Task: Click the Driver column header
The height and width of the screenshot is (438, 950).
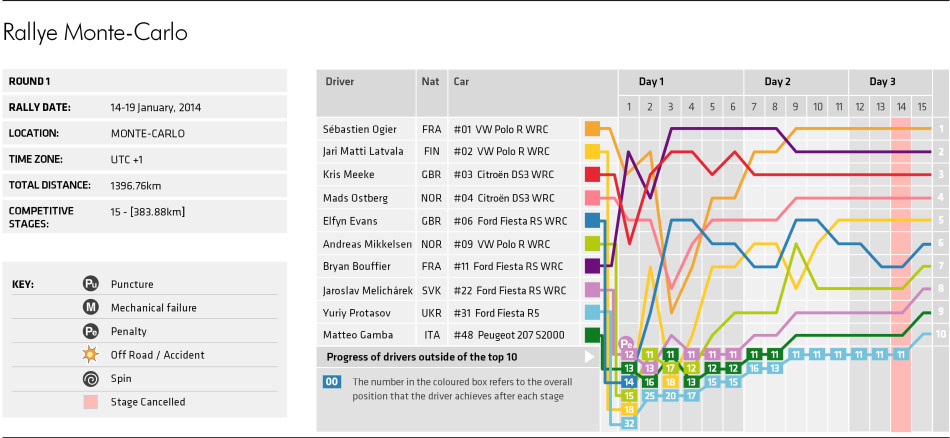Action: (x=340, y=81)
